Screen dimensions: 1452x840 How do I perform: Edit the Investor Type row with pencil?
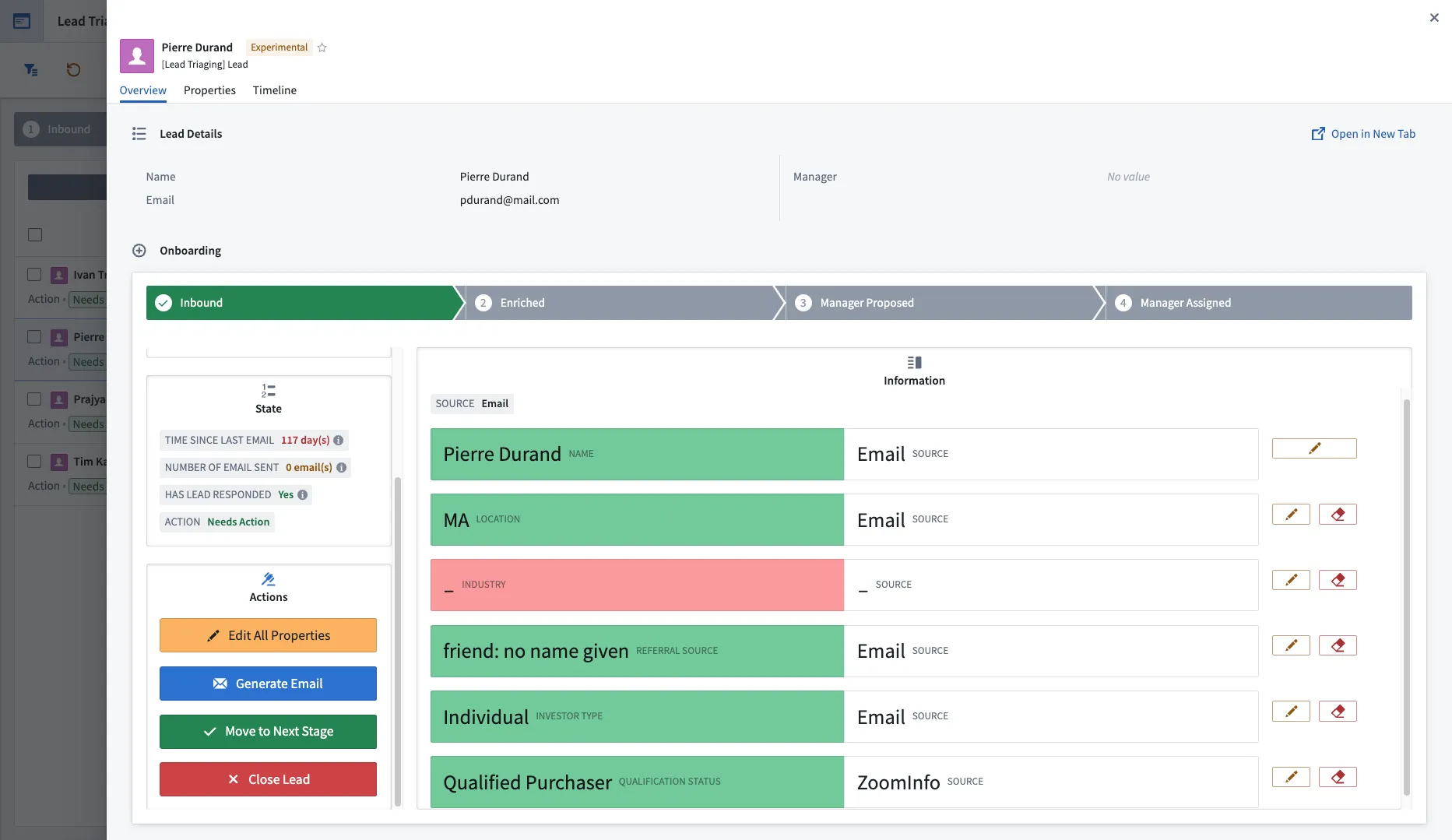(x=1291, y=712)
